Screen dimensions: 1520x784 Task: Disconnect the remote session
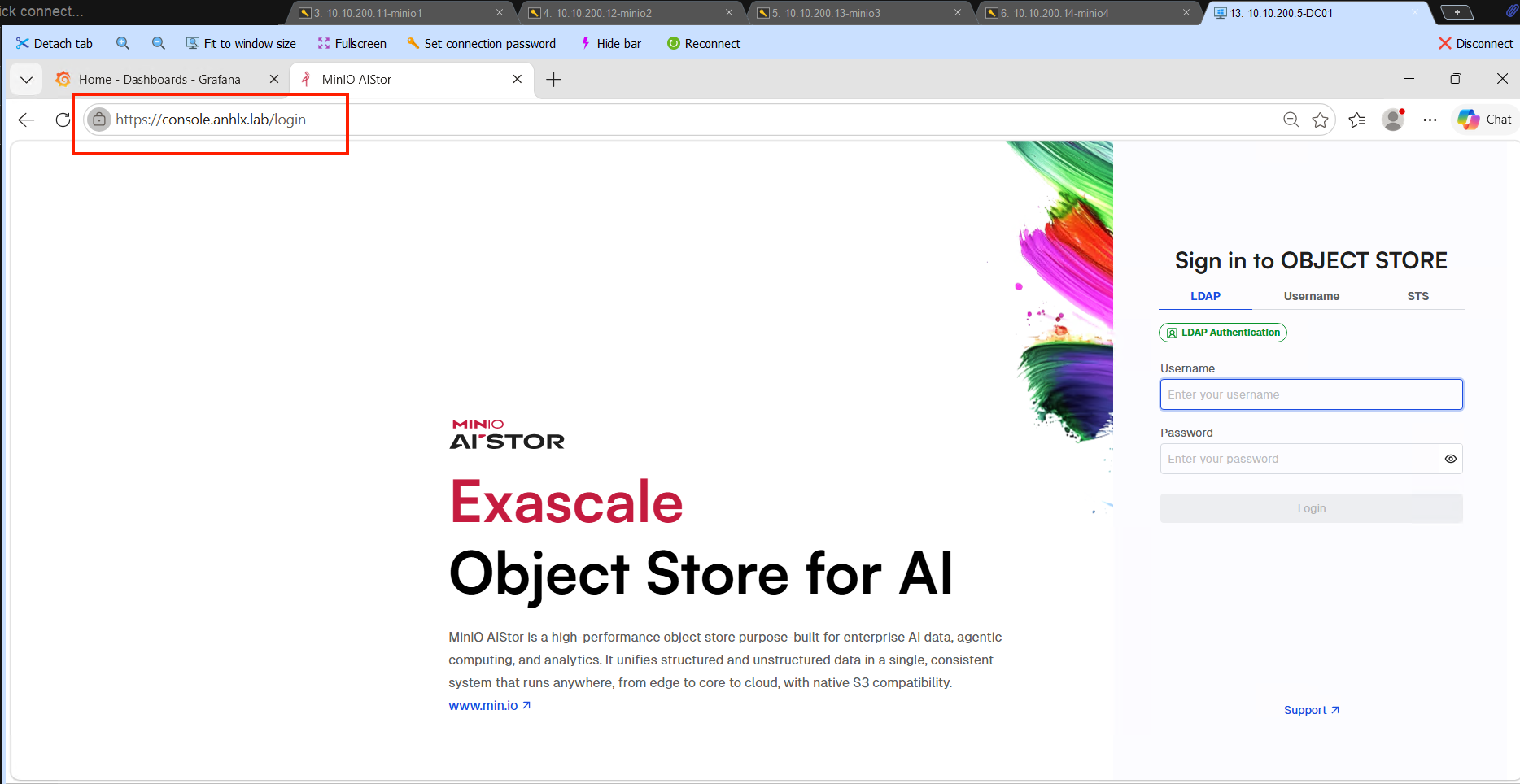[x=1476, y=44]
